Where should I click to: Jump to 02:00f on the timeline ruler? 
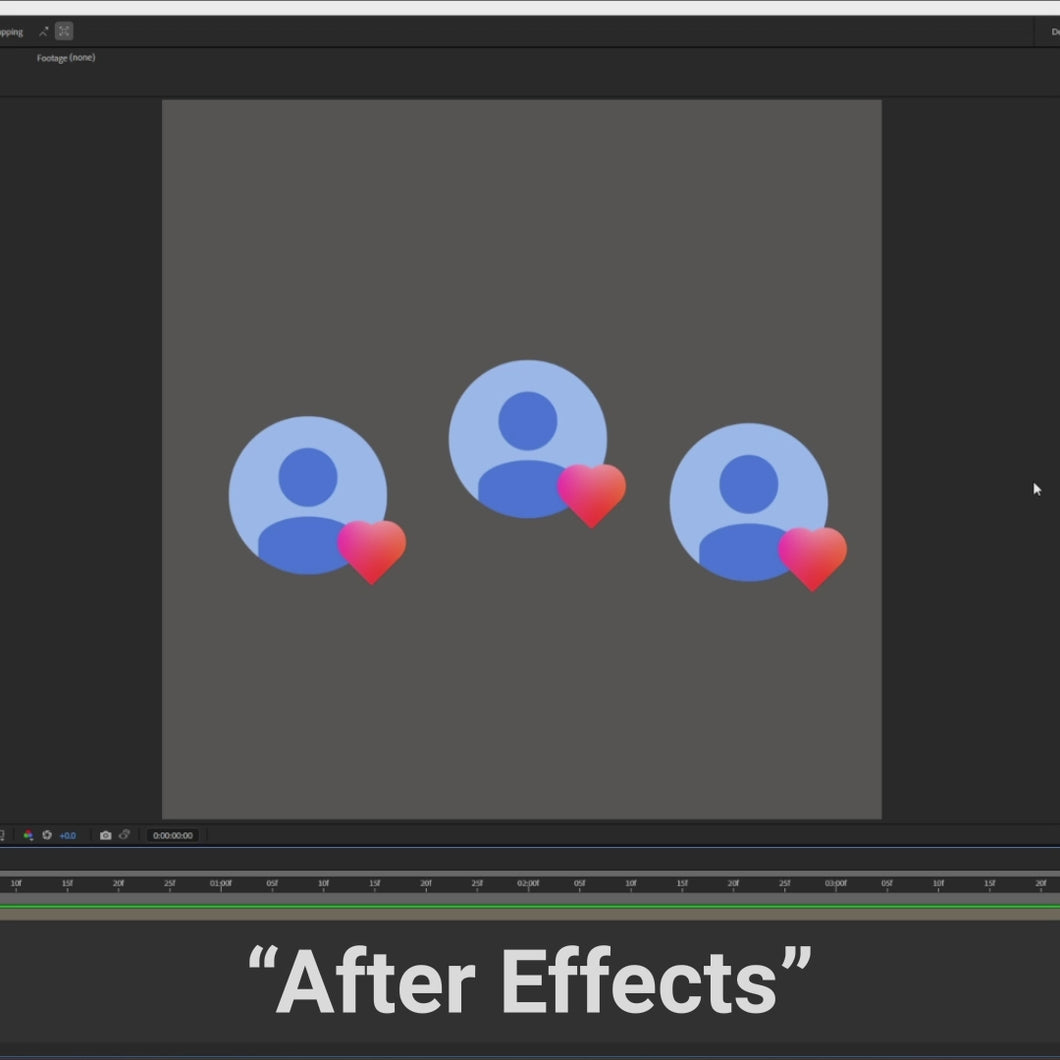coord(528,884)
